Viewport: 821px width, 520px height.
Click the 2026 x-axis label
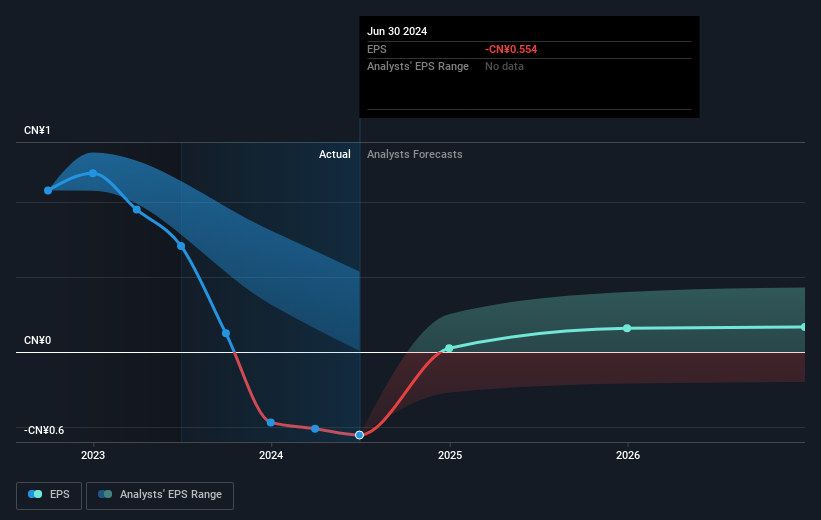628,455
